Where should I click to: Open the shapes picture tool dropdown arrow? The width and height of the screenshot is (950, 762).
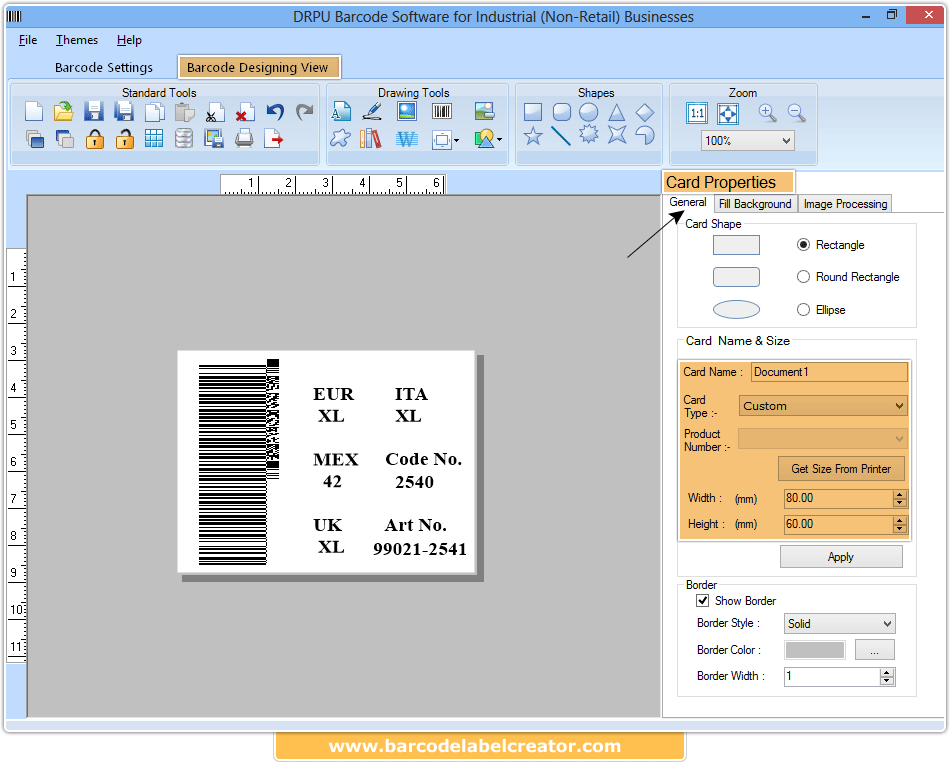click(x=499, y=140)
